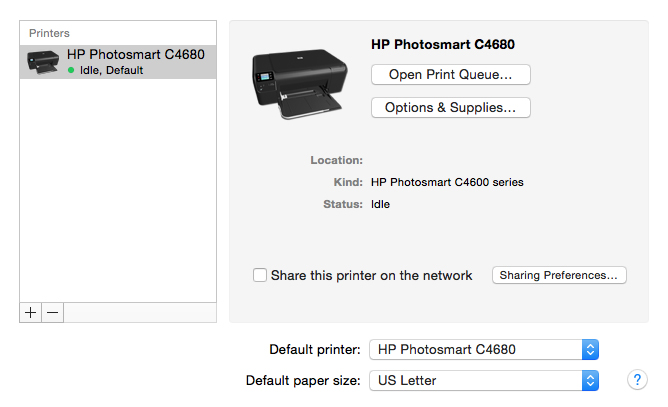Viewport: 668px width, 407px height.
Task: Click the green idle status dot
Action: click(x=71, y=71)
